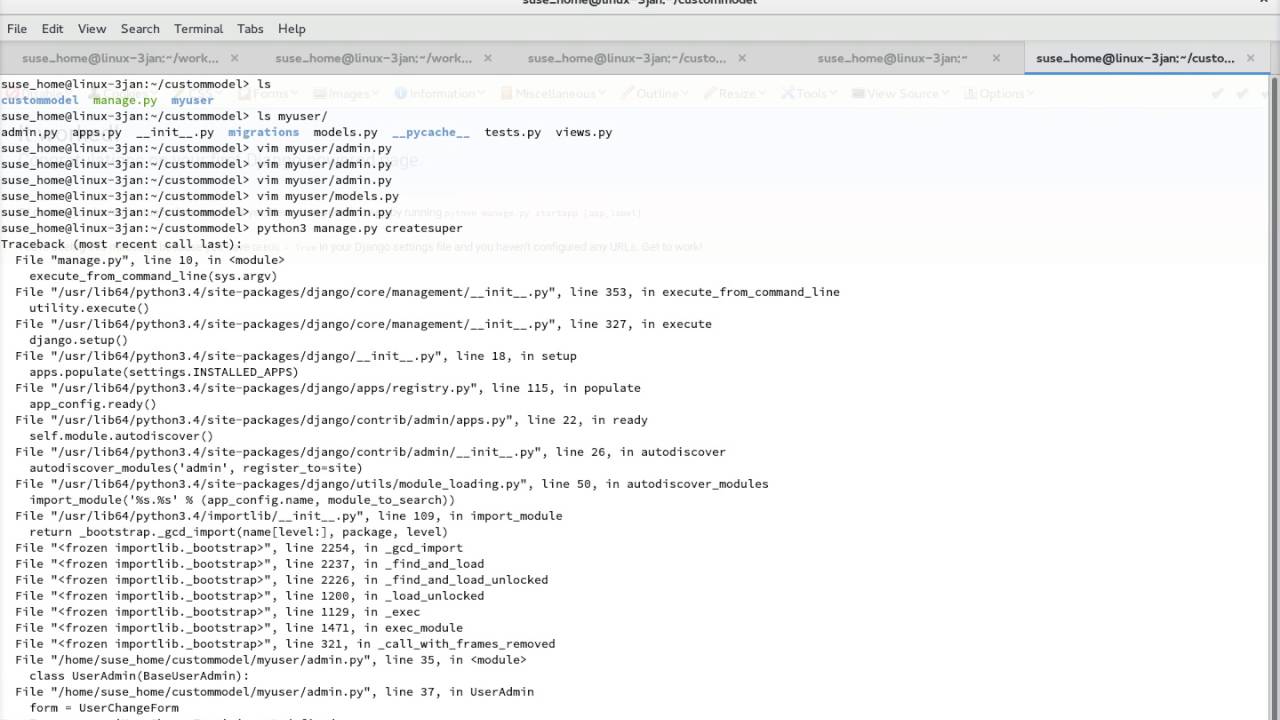Screen dimensions: 1280x720
Task: Click 'apps.populate(settings.INSTALLED_APPS)' line
Action: point(164,372)
